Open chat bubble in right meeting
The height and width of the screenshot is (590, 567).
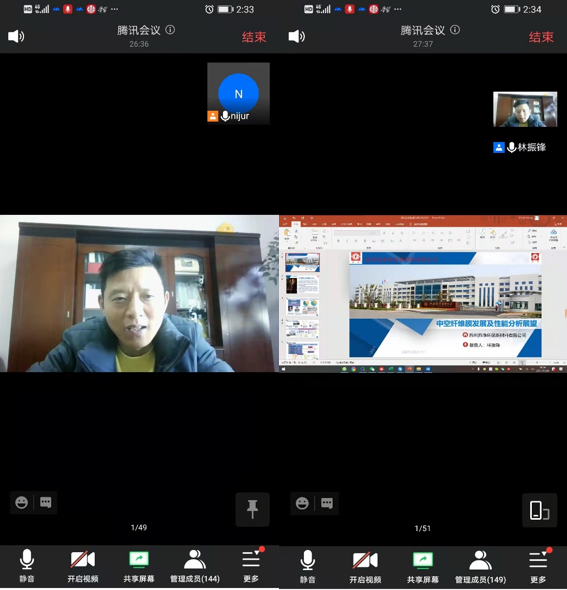327,503
